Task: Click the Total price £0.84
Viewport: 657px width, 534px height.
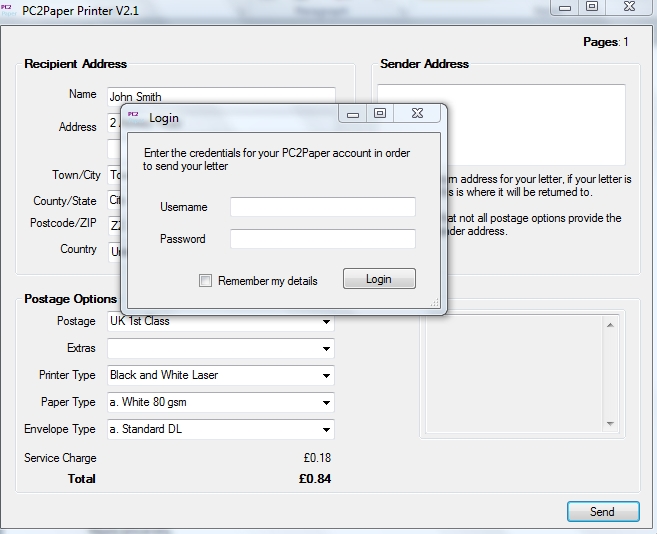Action: coord(315,479)
